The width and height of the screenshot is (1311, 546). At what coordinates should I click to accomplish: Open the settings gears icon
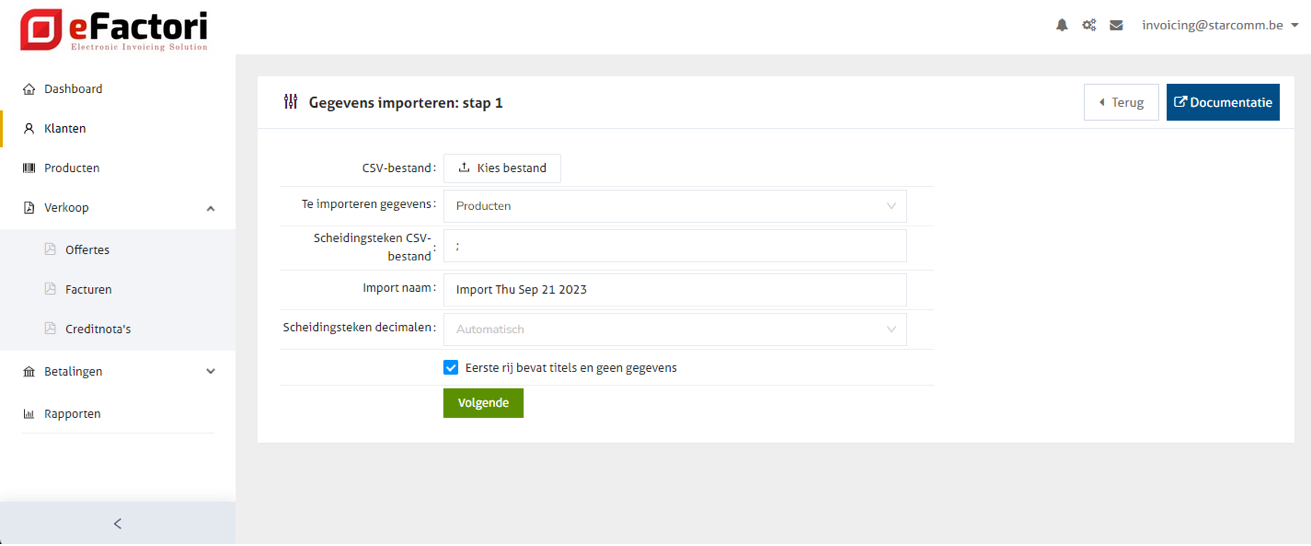click(1089, 25)
